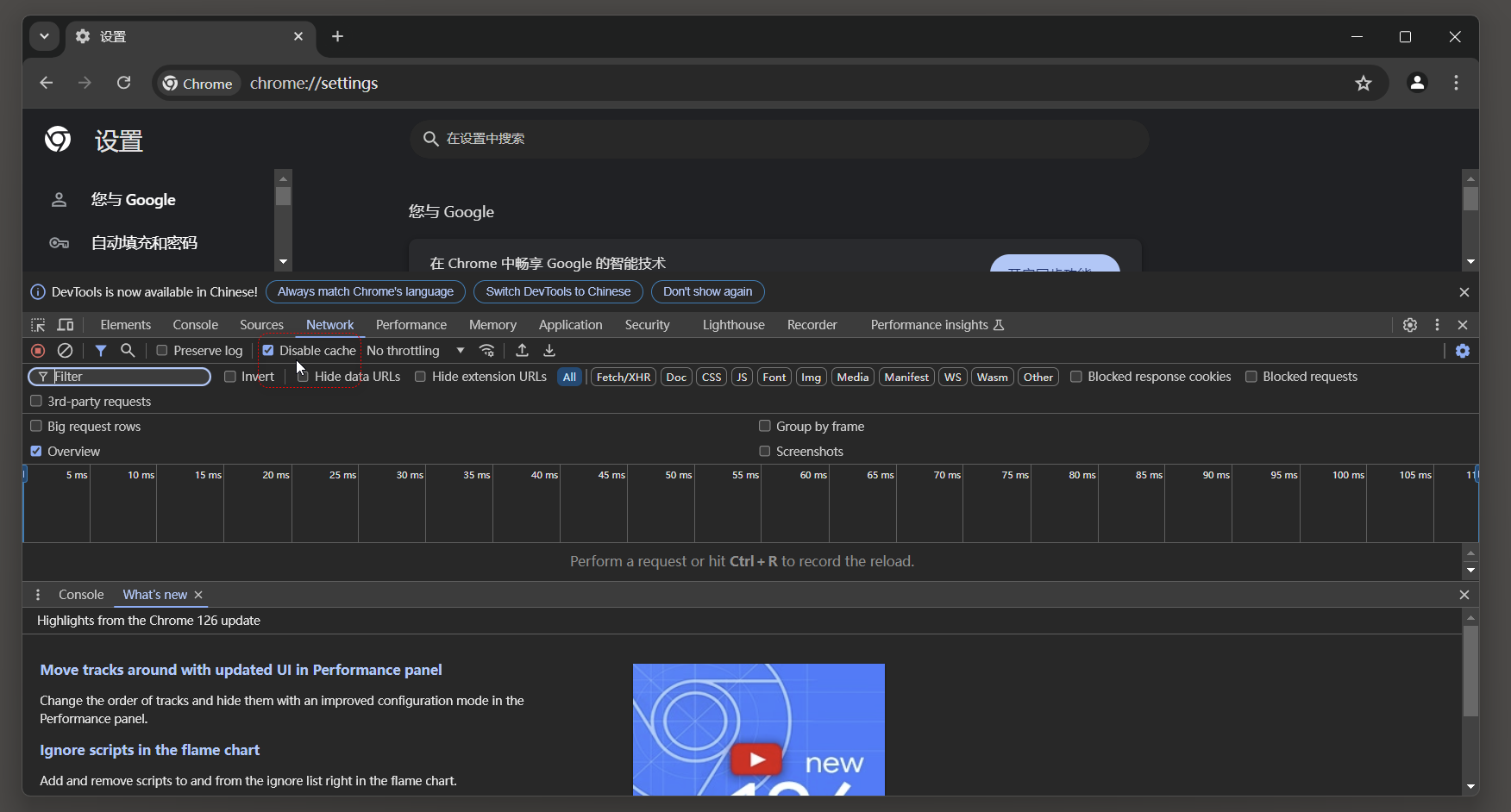The image size is (1511, 812).
Task: Open the Memory tab
Action: click(x=492, y=325)
